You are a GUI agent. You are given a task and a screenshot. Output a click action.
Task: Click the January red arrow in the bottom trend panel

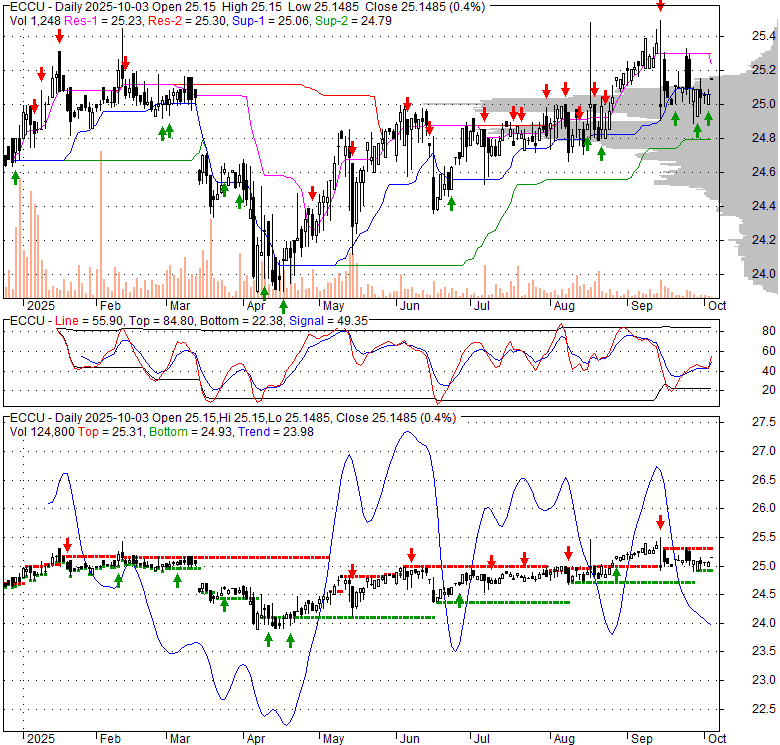tap(67, 541)
